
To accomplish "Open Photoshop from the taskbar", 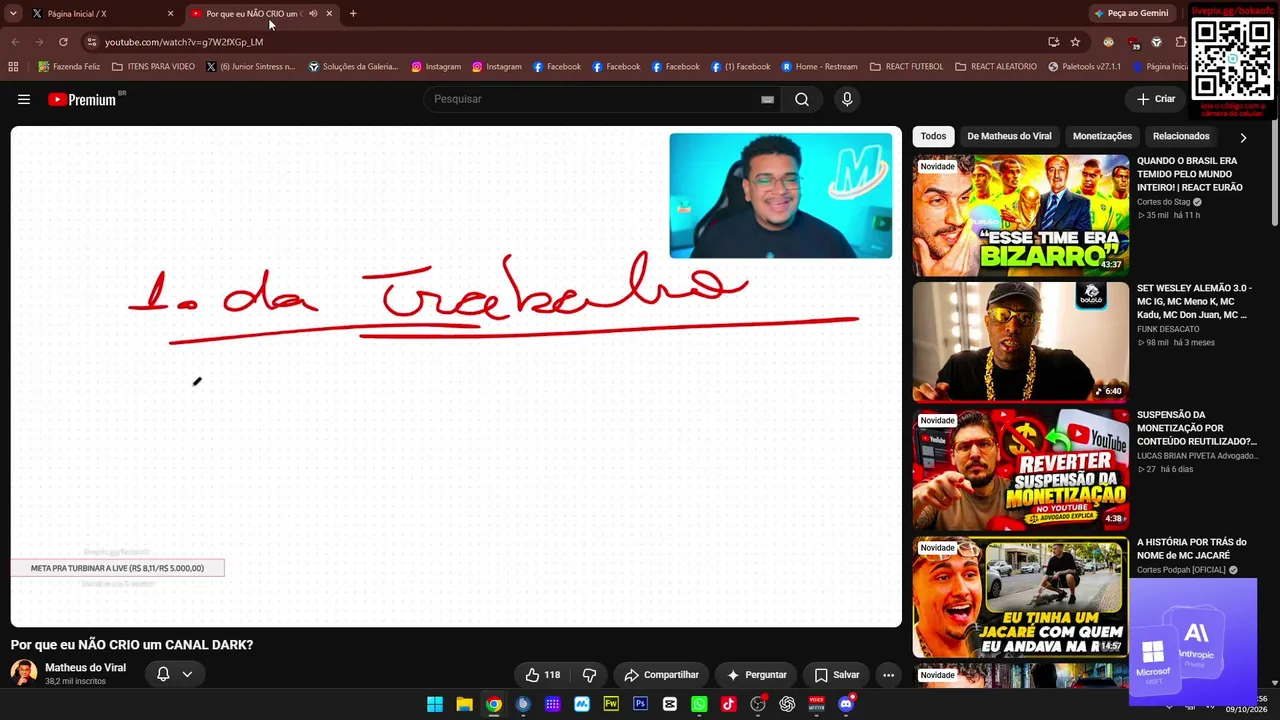I will point(640,704).
